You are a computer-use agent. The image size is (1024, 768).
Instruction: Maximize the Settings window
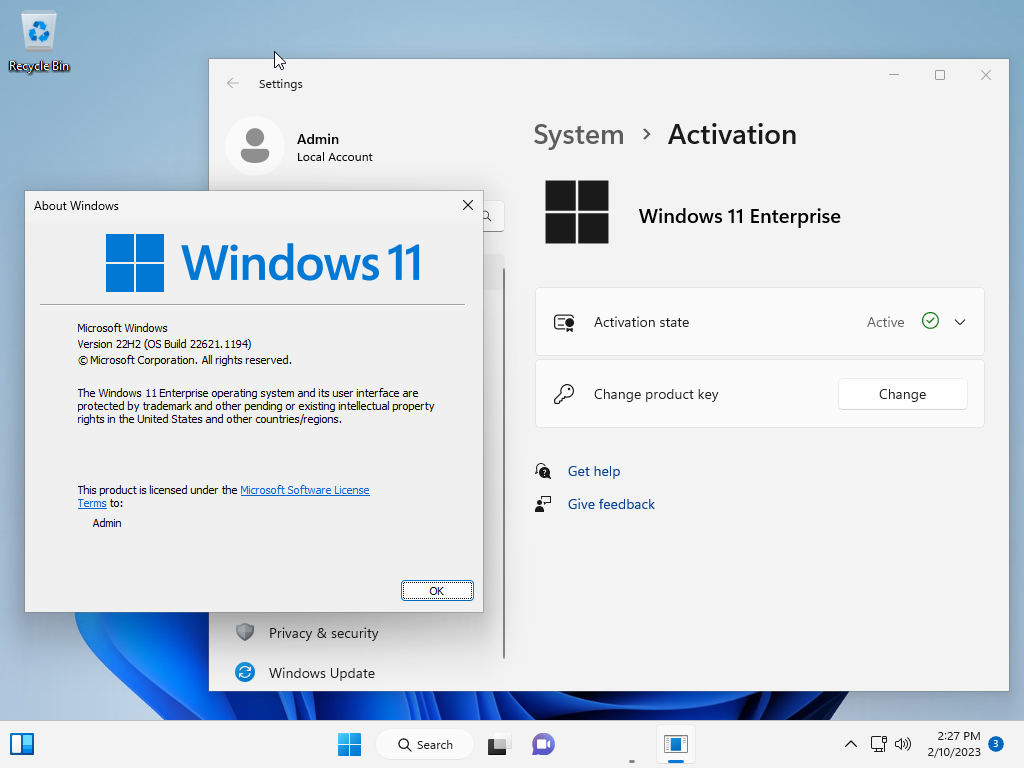pyautogui.click(x=940, y=75)
